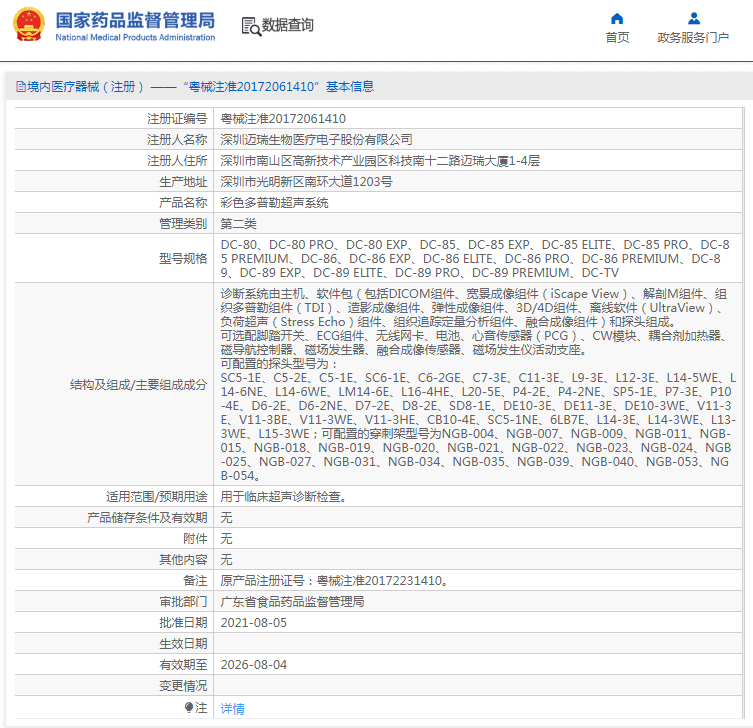Go to 首页 home link
The image size is (753, 728).
coord(617,37)
